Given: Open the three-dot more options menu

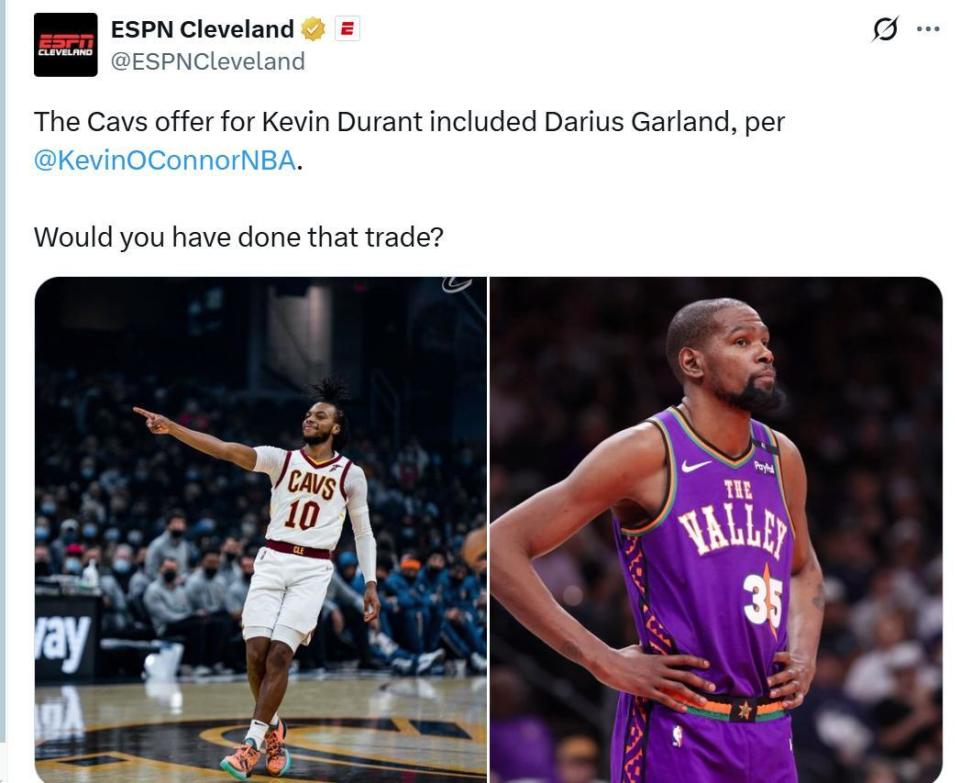Looking at the screenshot, I should (x=928, y=29).
